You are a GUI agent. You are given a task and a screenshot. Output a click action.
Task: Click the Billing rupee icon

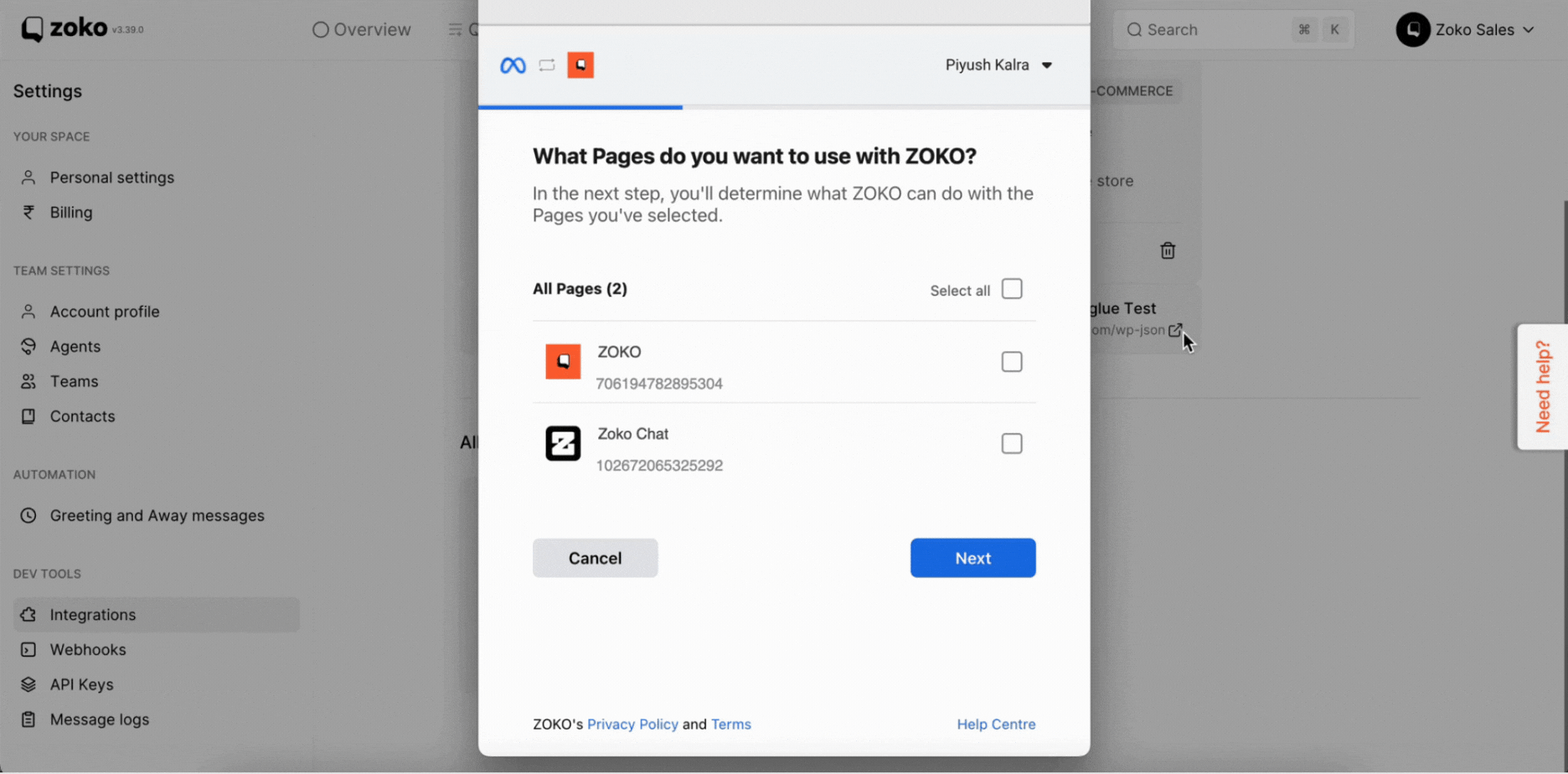point(28,213)
